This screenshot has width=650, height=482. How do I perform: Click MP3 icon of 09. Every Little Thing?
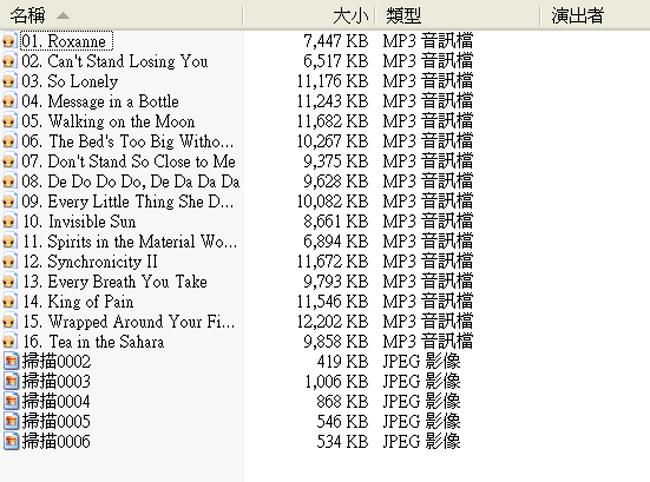[x=10, y=201]
